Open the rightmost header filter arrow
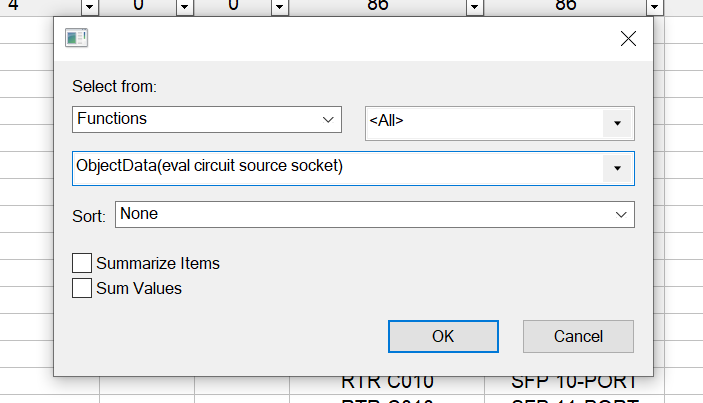This screenshot has width=703, height=403. pyautogui.click(x=654, y=7)
